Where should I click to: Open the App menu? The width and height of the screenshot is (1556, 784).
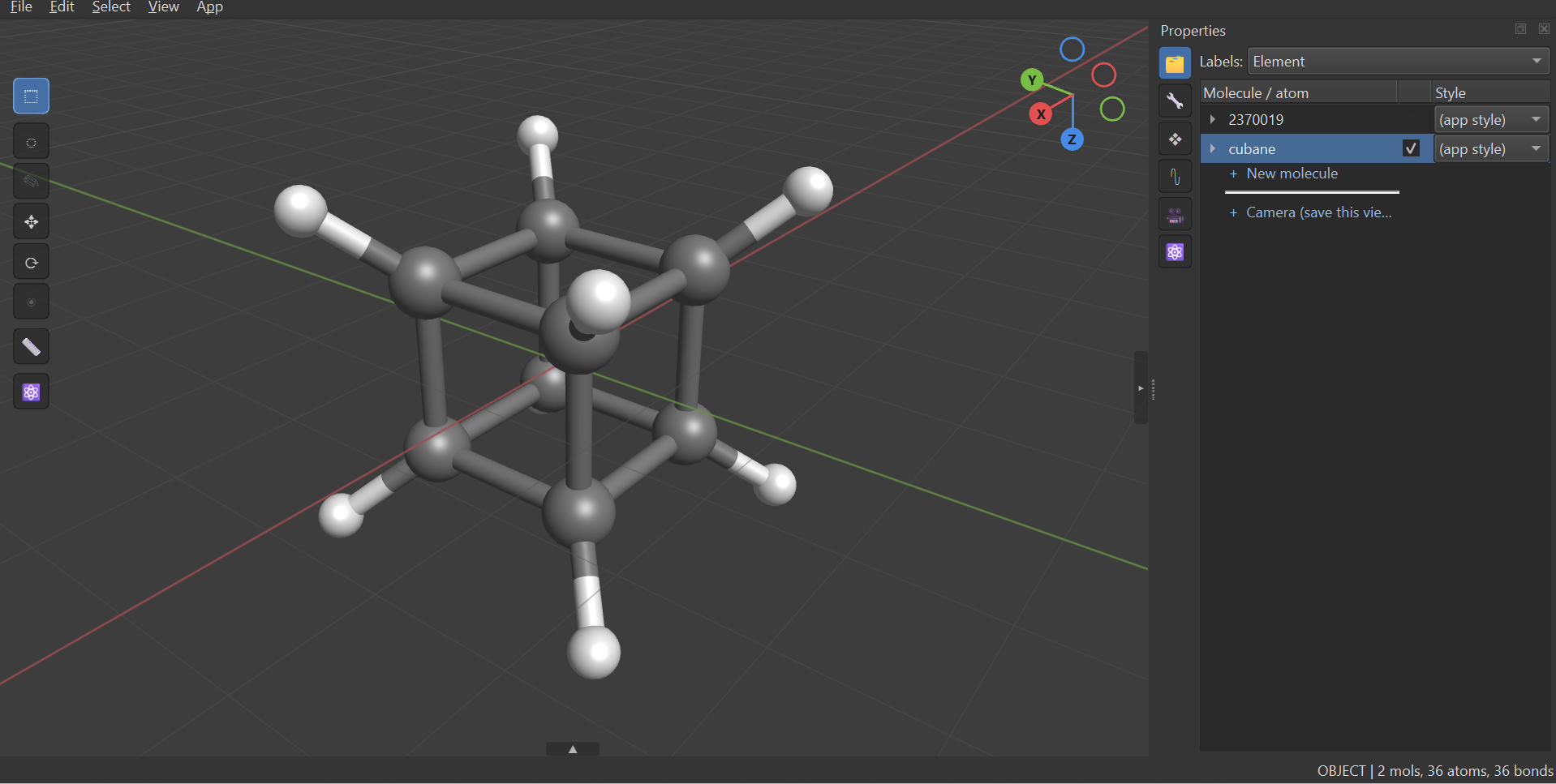(x=209, y=7)
